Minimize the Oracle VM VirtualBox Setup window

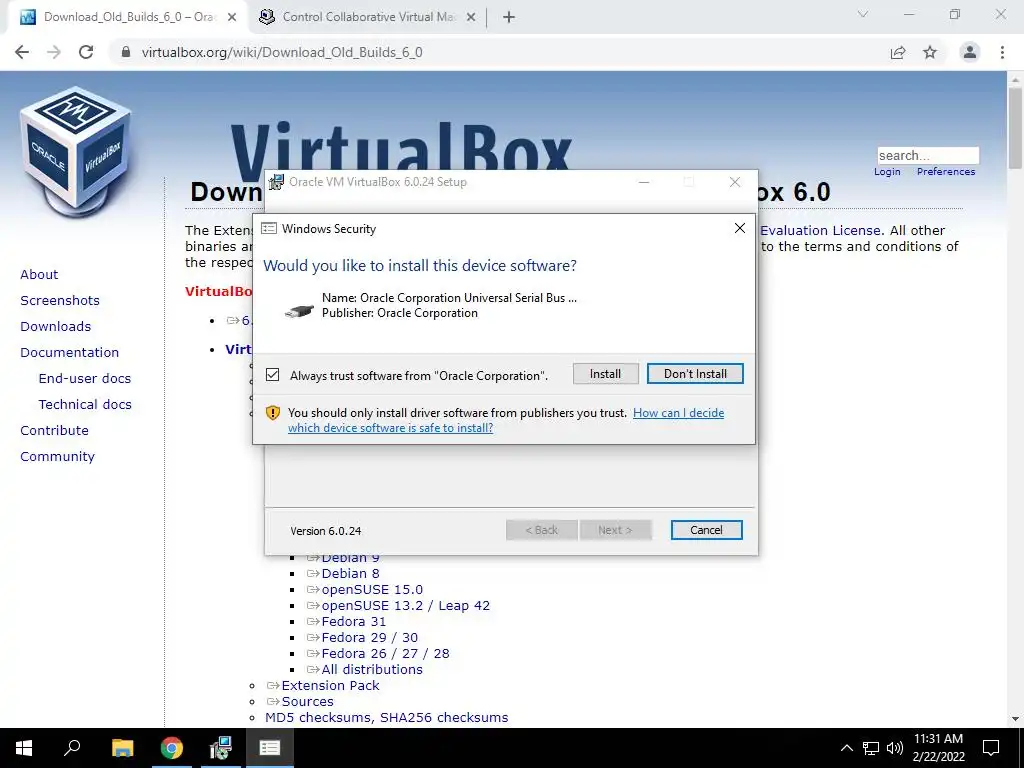tap(644, 182)
